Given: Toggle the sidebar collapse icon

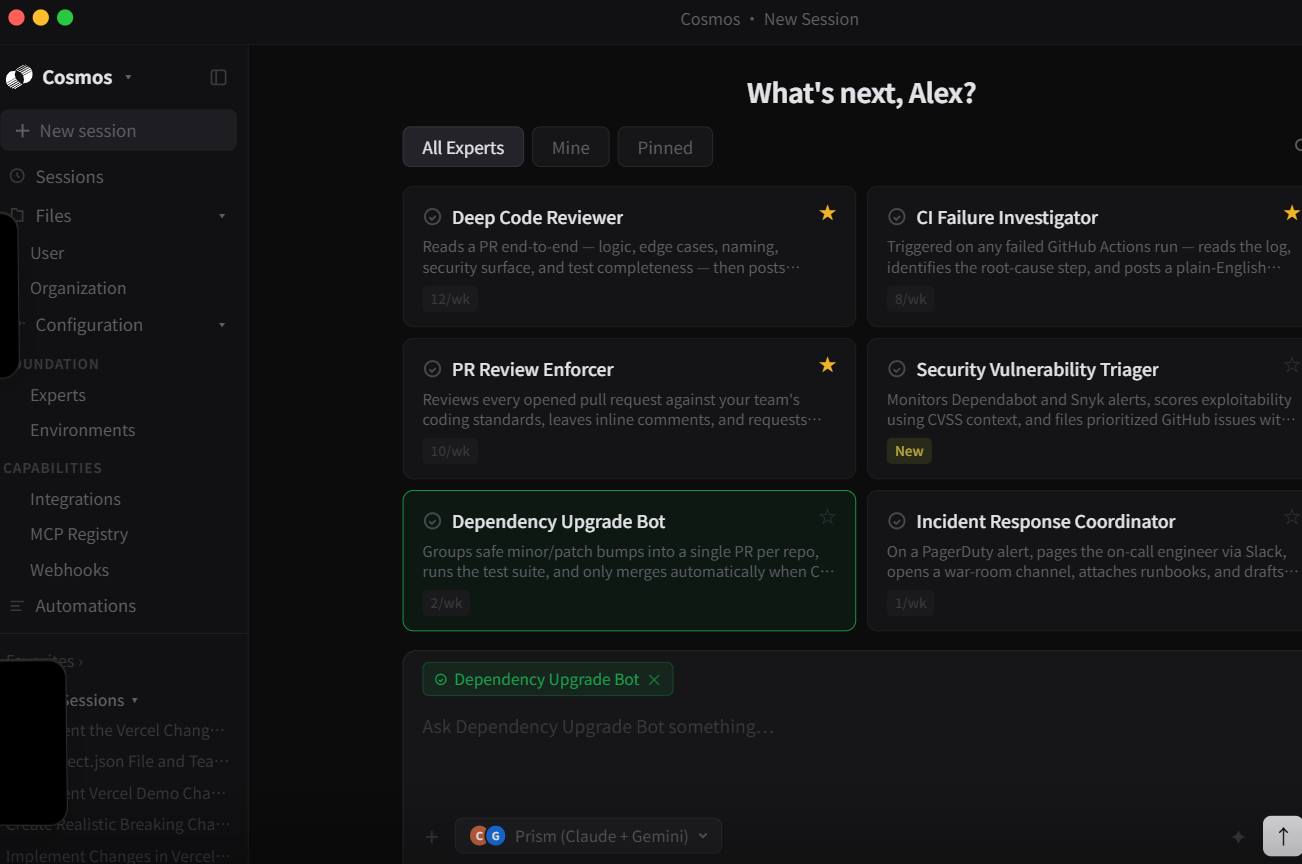Looking at the screenshot, I should (219, 77).
